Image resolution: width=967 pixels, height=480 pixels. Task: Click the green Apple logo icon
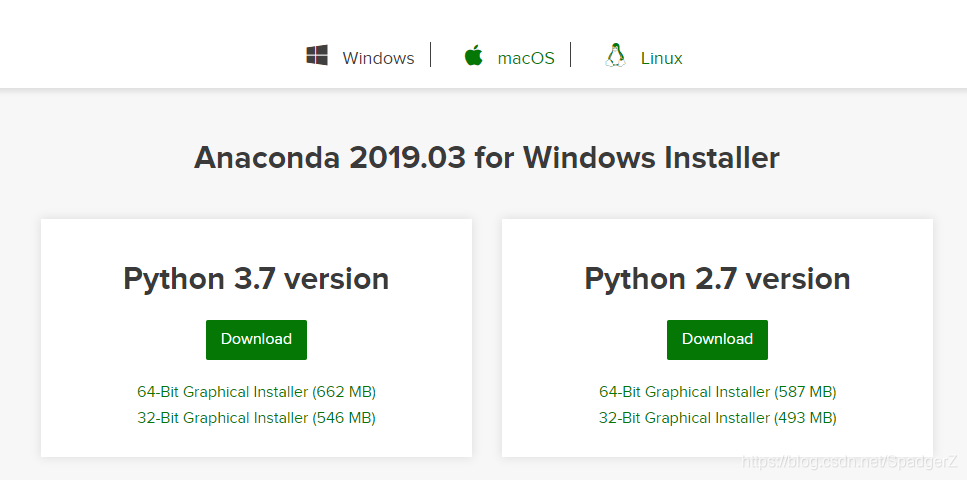click(473, 56)
